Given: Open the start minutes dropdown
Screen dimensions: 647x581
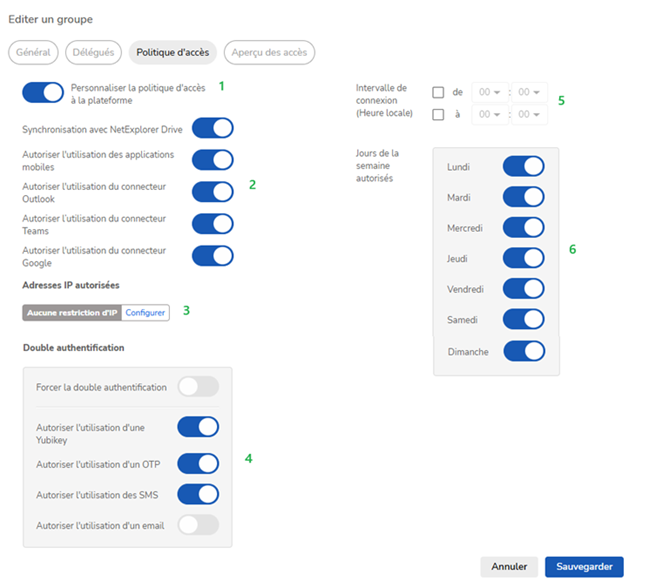Looking at the screenshot, I should pyautogui.click(x=529, y=93).
